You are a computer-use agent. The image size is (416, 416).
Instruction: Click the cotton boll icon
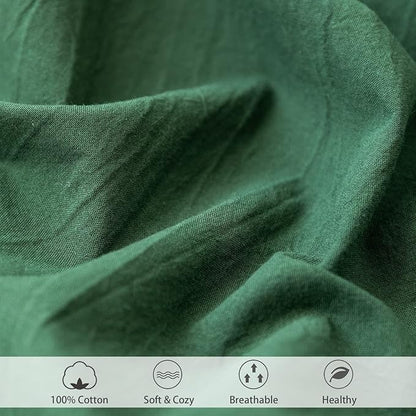(80, 376)
